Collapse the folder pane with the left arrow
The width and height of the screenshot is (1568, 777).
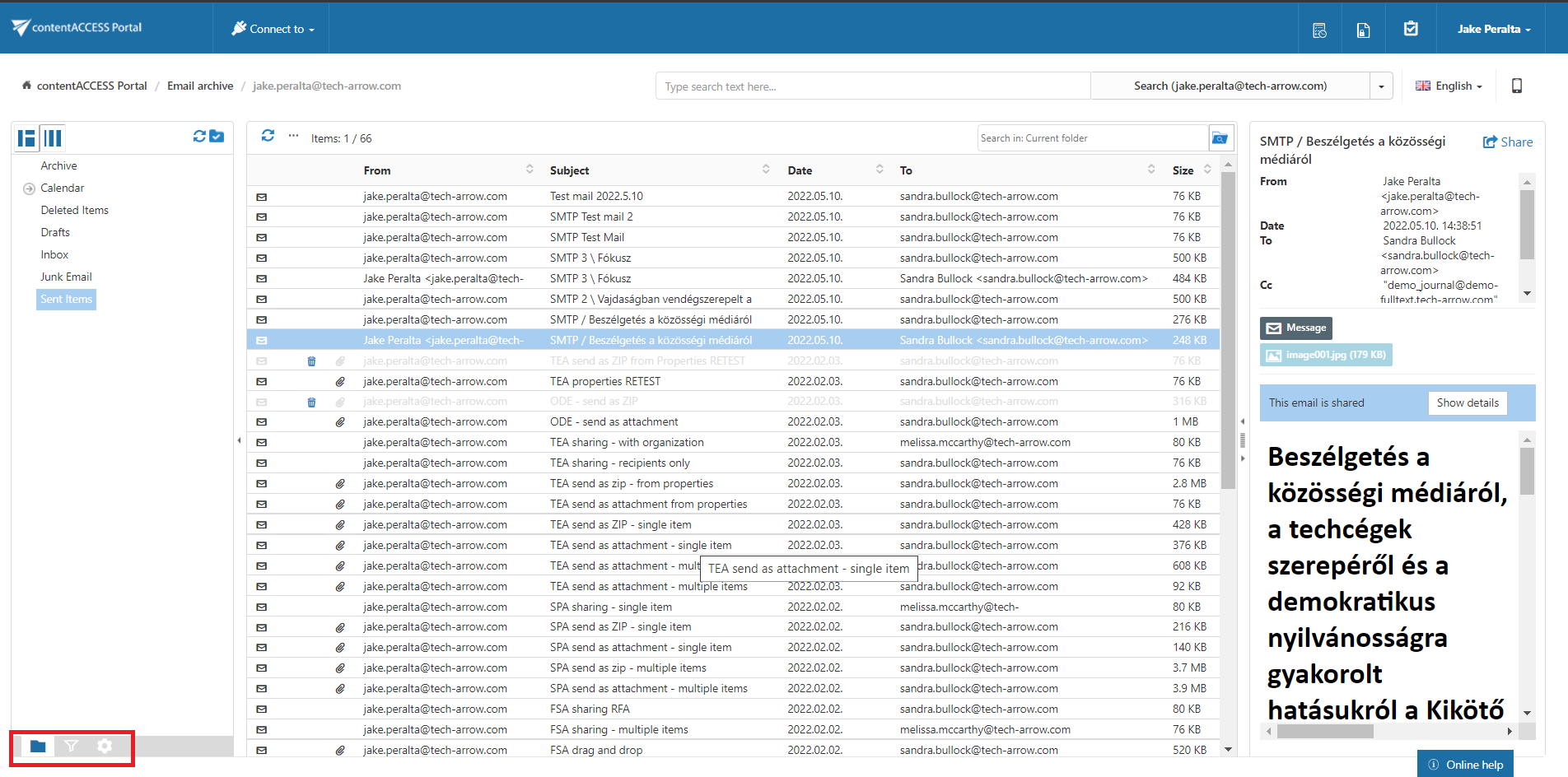click(x=239, y=441)
